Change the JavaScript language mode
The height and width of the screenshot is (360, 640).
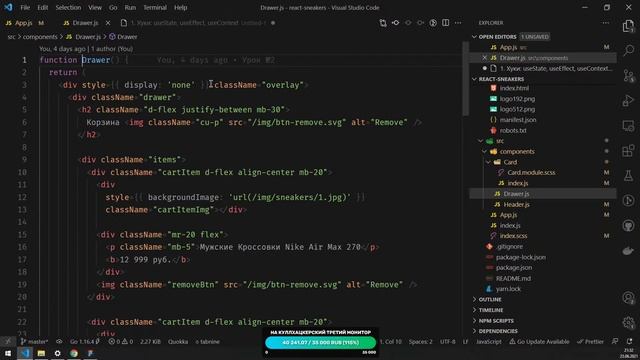pyautogui.click(x=489, y=342)
